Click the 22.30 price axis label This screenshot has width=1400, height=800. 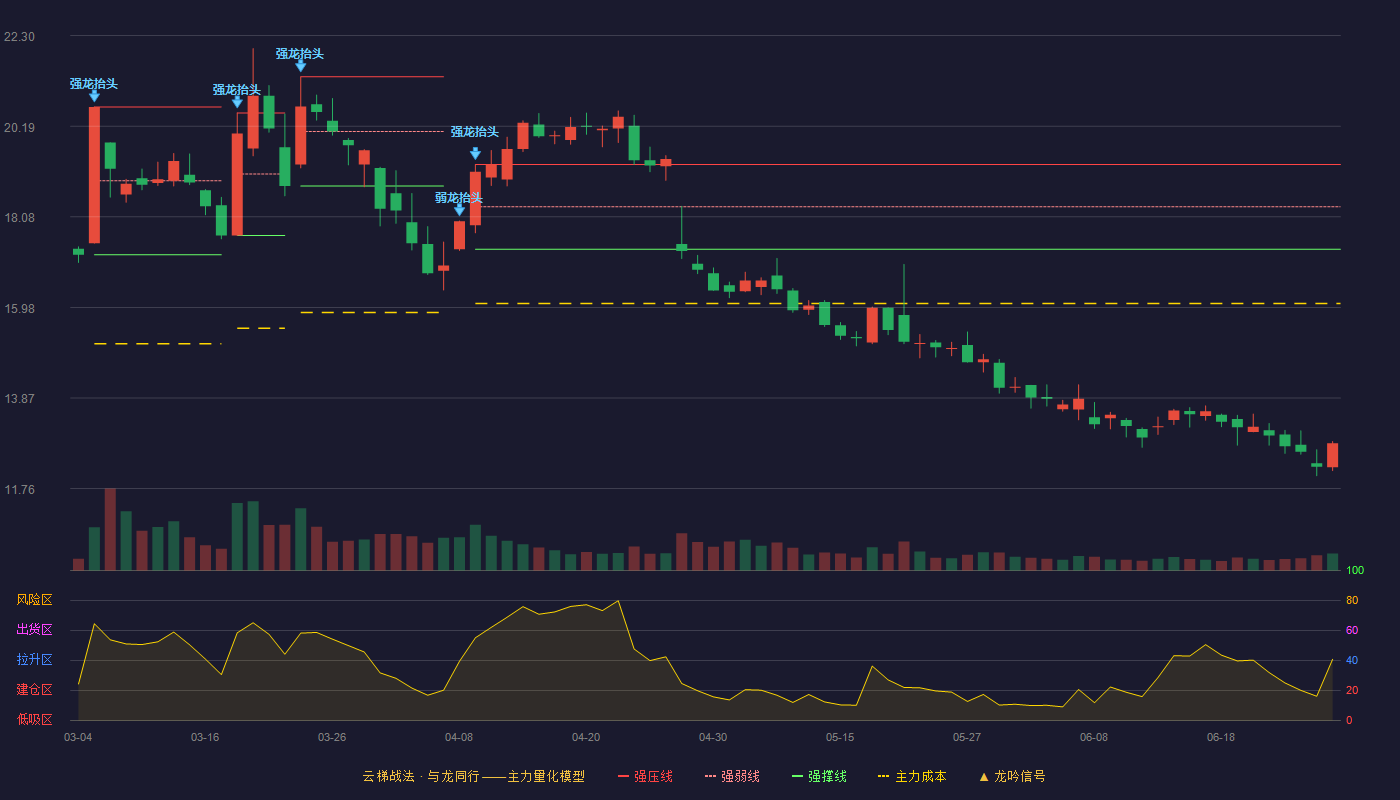[19, 37]
